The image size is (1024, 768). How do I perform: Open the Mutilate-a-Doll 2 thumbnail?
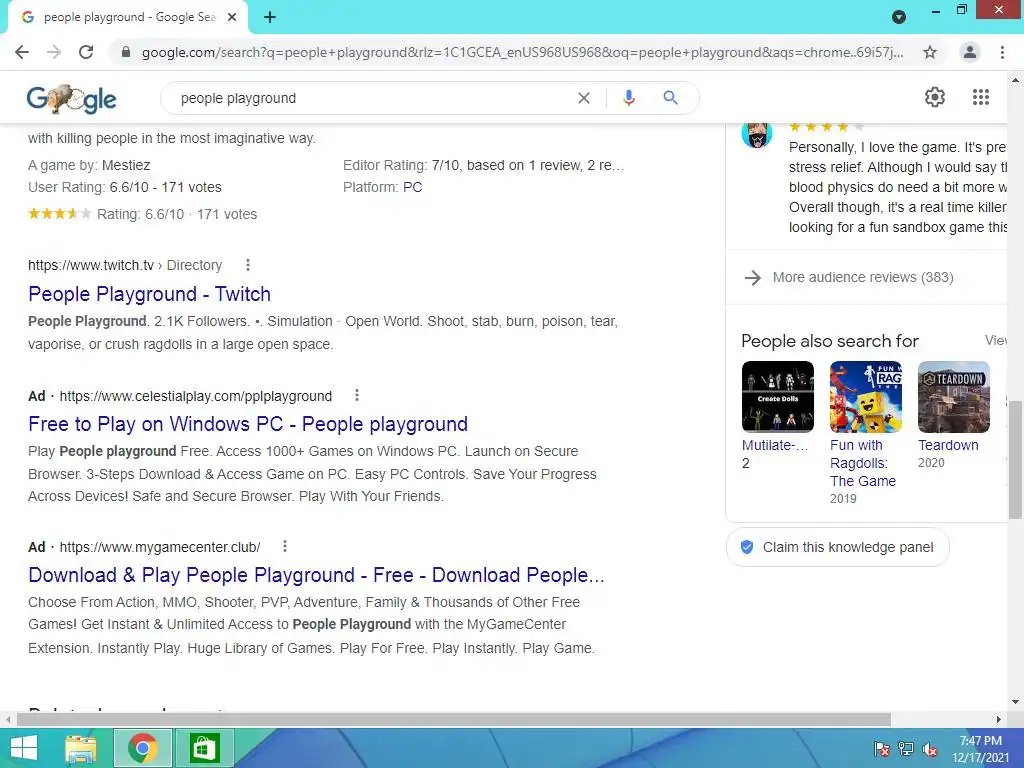(x=778, y=397)
